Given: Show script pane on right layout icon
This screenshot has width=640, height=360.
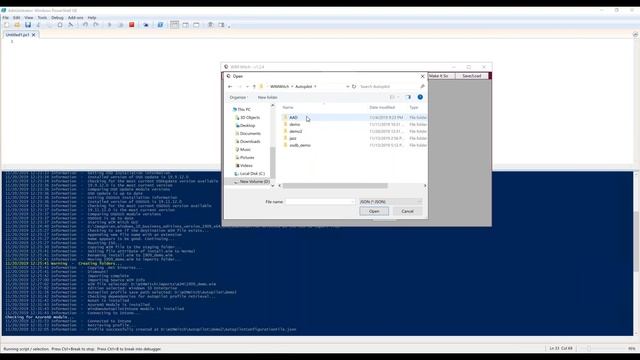Looking at the screenshot, I should (x=186, y=25).
